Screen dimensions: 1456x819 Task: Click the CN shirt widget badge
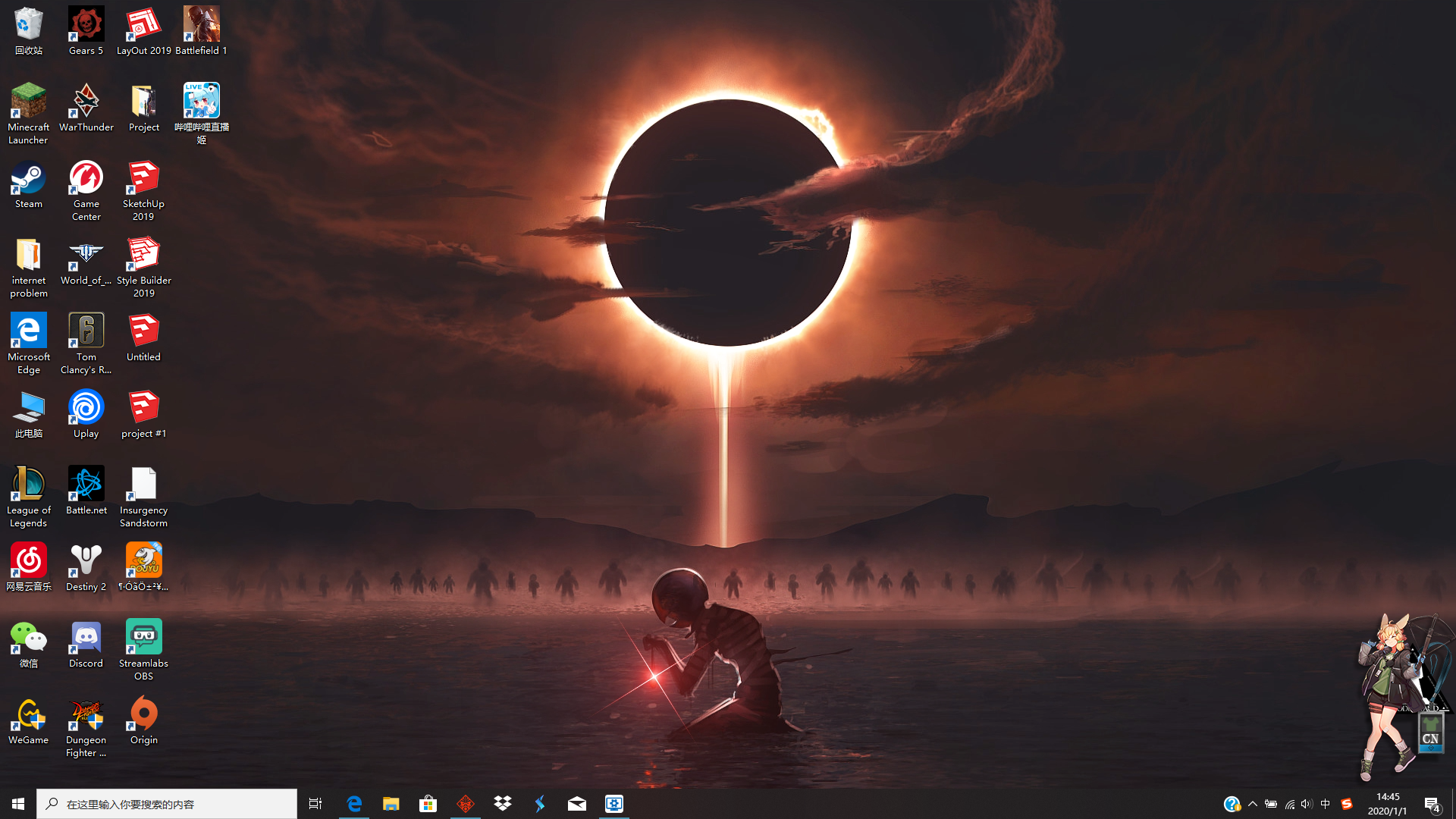[x=1431, y=733]
